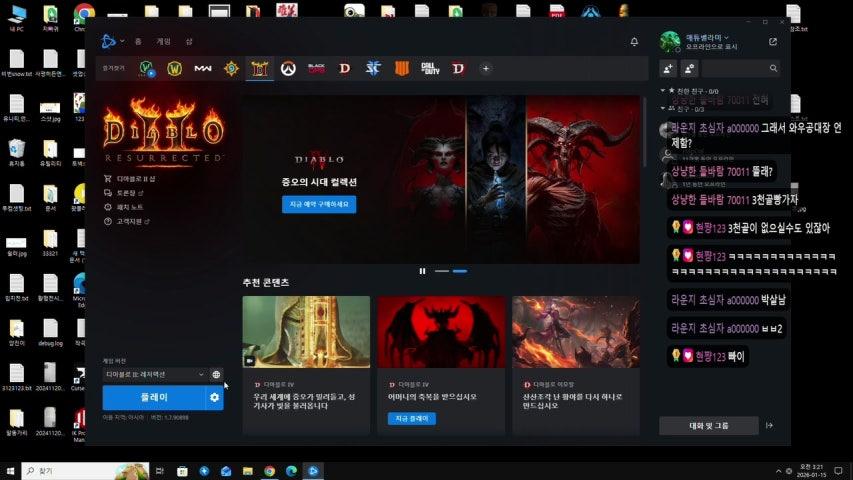Select the World of Warcraft game icon
Screen dimensions: 853x480
[175, 69]
